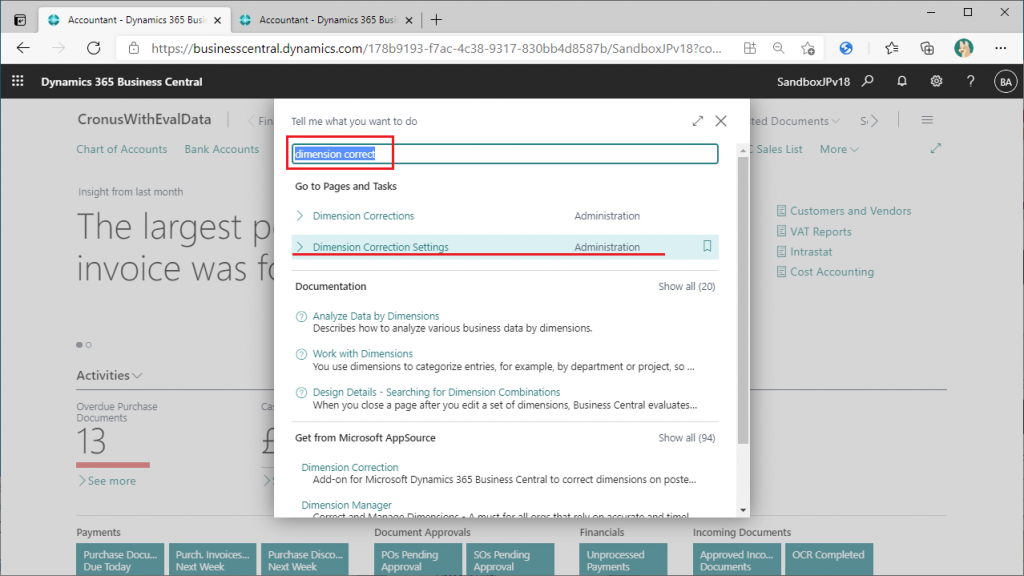Open the browser Settings and more menu
Viewport: 1024px width, 576px height.
tap(1000, 48)
